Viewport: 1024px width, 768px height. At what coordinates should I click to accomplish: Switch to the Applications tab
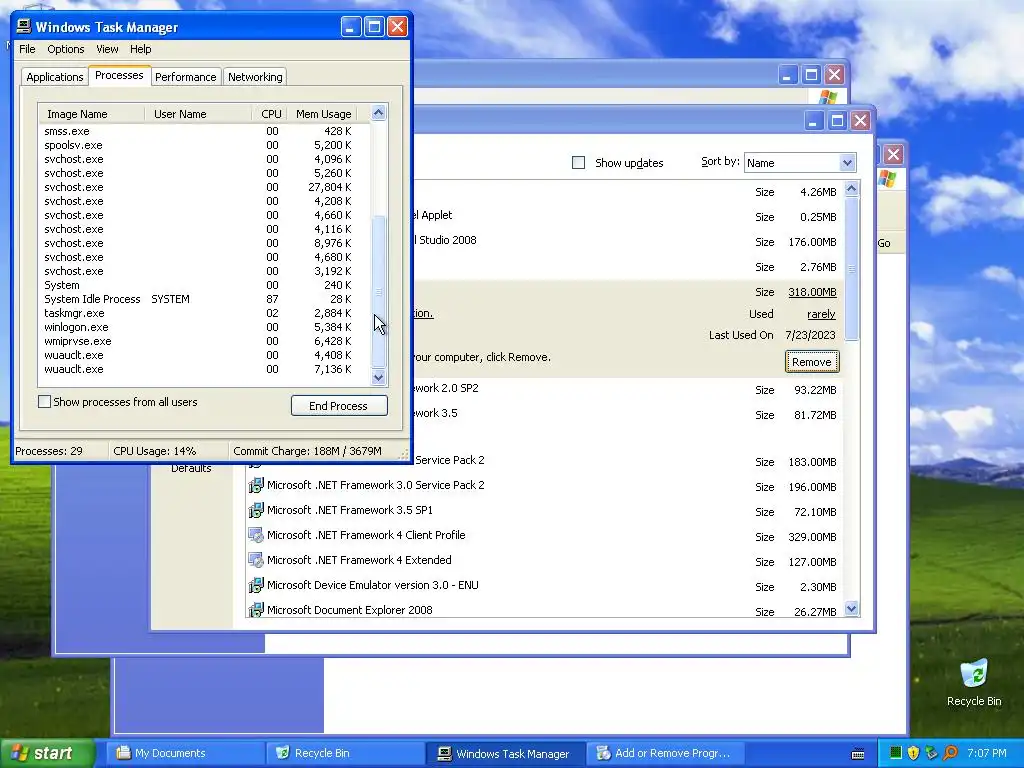click(55, 77)
